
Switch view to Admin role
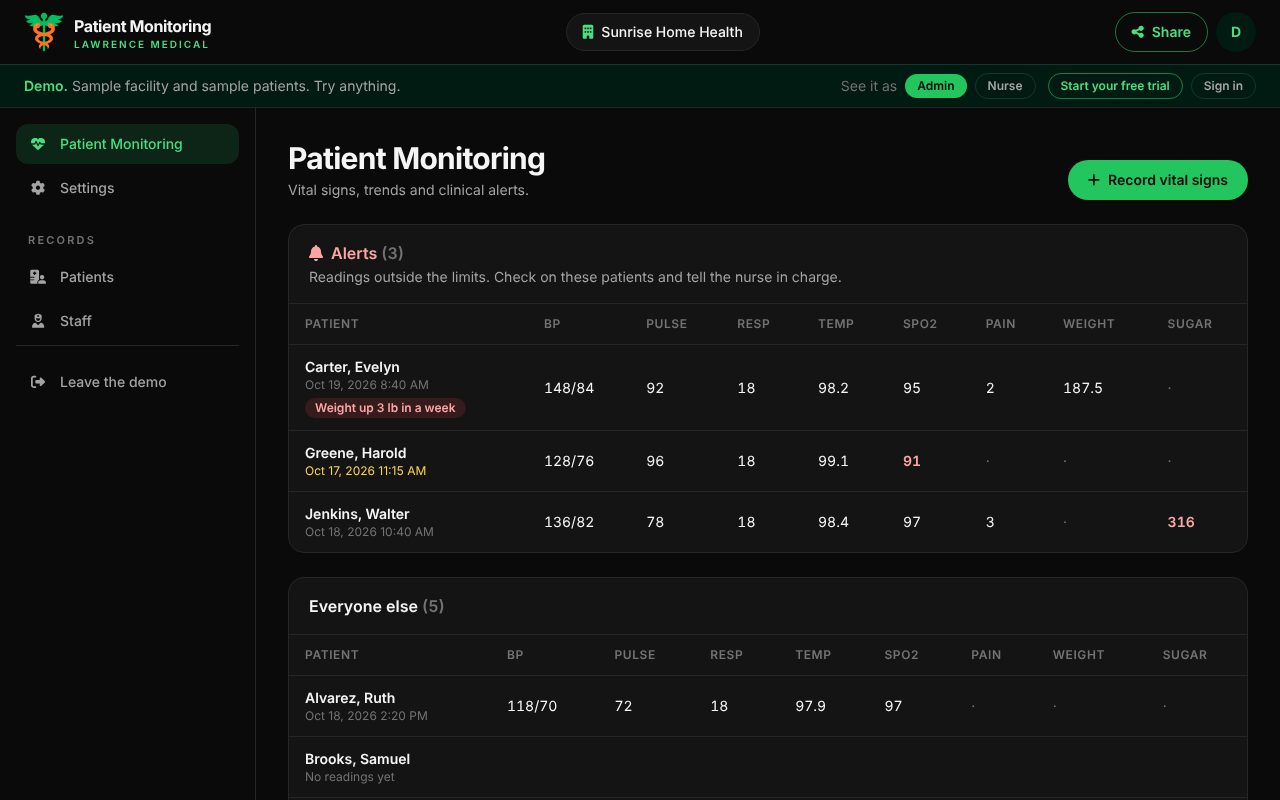[x=936, y=86]
